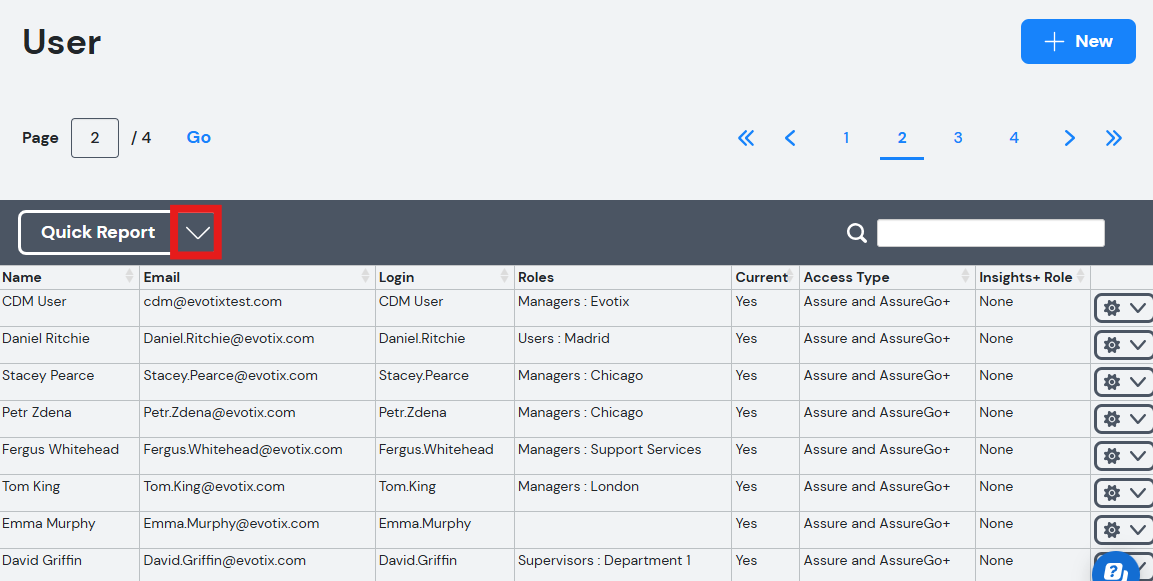Image resolution: width=1153 pixels, height=581 pixels.
Task: Click the New user button
Action: tap(1078, 41)
